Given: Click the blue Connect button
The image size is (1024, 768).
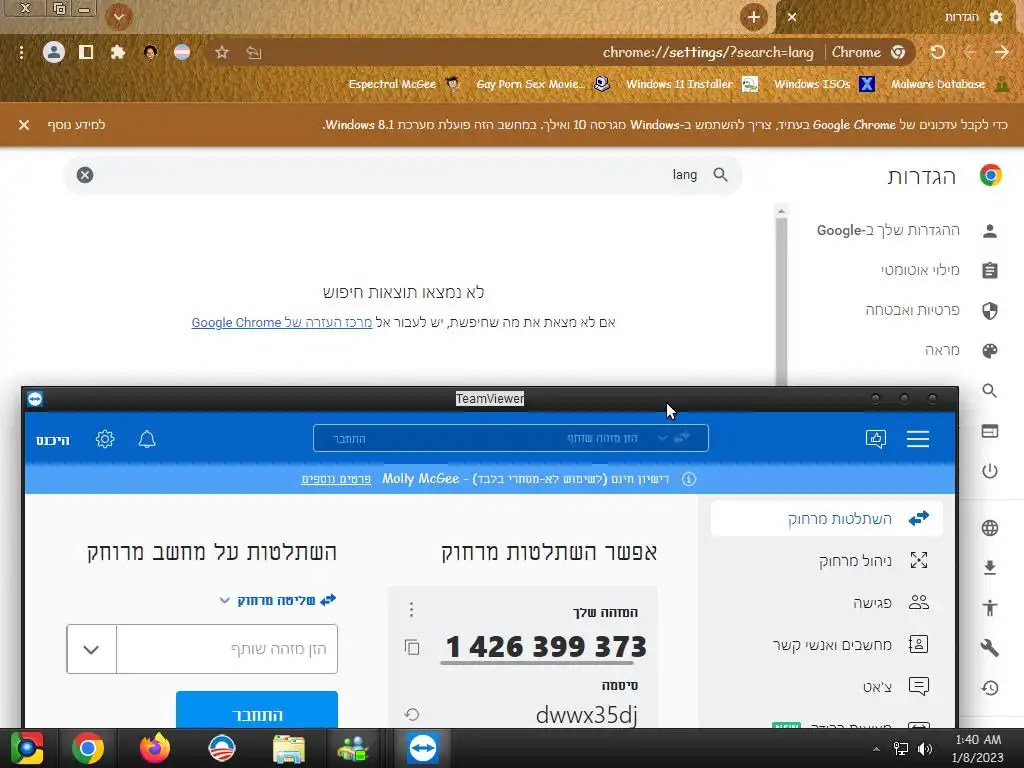Looking at the screenshot, I should [257, 710].
